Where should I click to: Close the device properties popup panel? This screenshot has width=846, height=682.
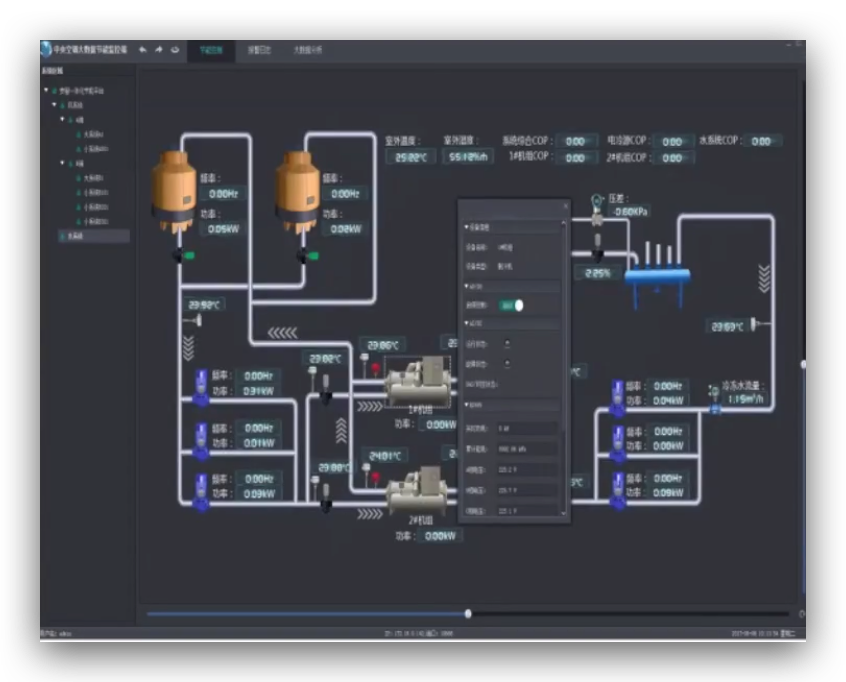point(565,206)
